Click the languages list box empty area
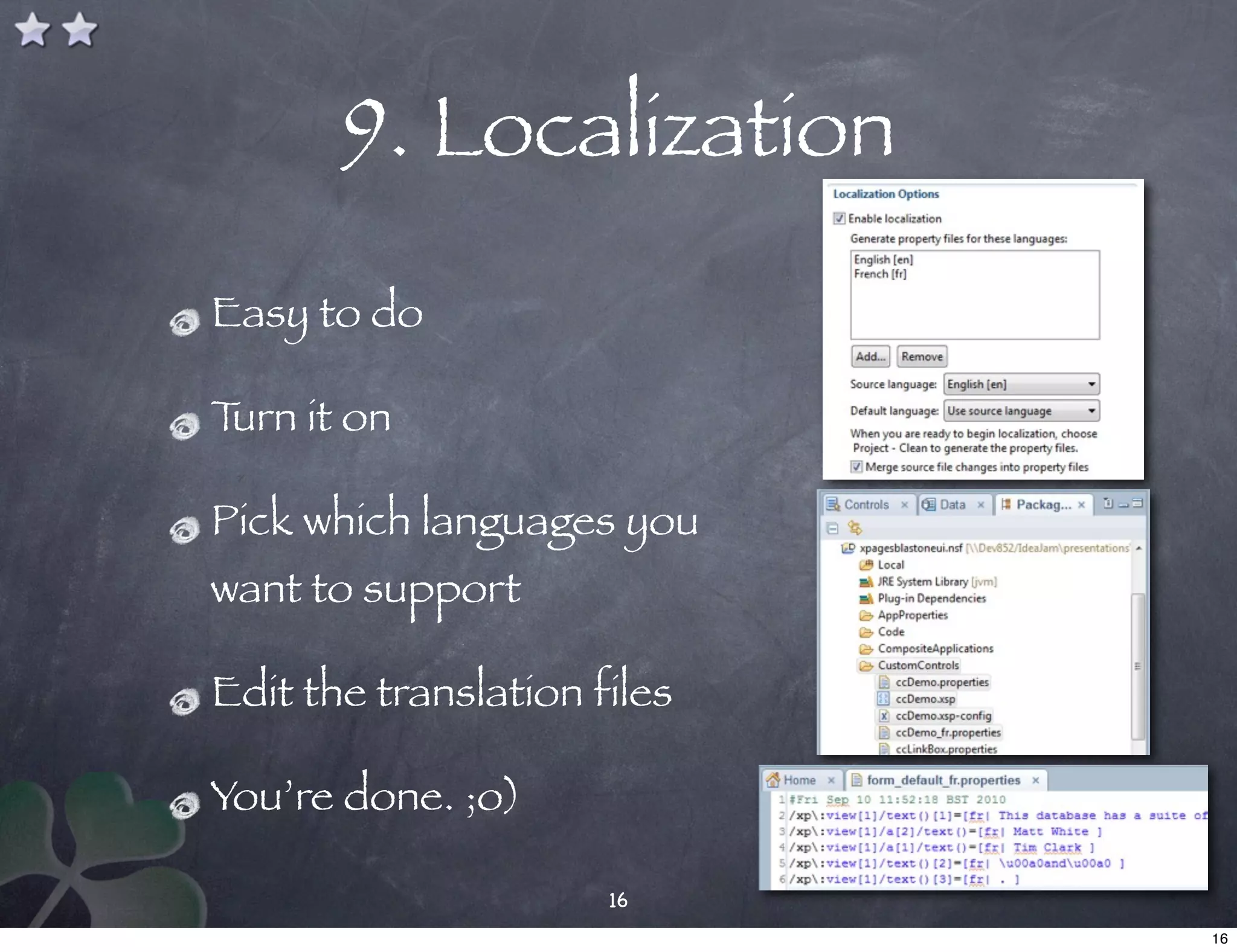The width and height of the screenshot is (1237, 952). click(975, 309)
